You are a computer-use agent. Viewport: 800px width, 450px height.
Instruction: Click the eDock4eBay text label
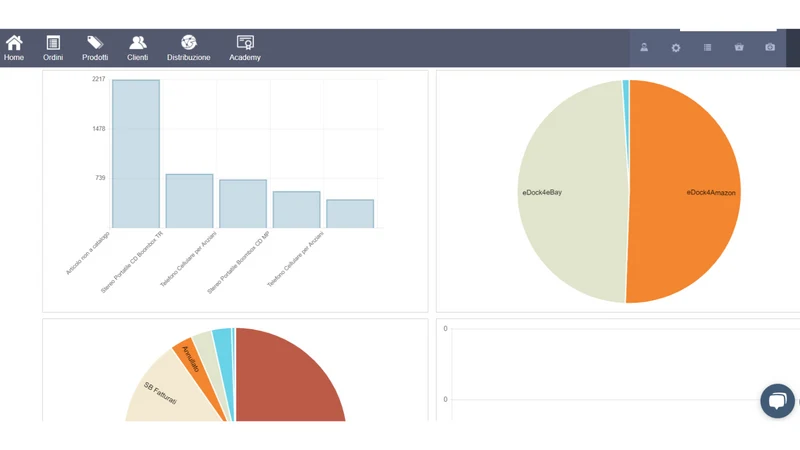(x=542, y=192)
